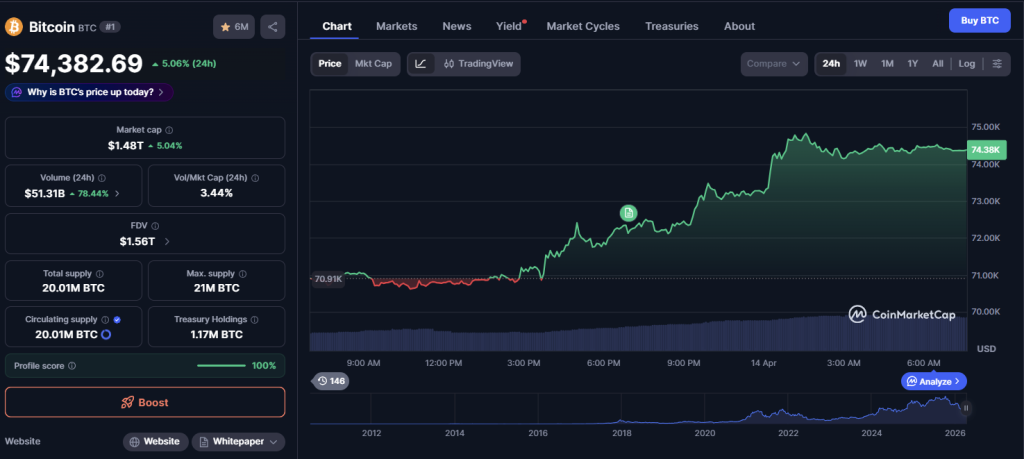Switch to the Market Cycles tab
Viewport: 1024px width, 459px height.
[x=582, y=26]
